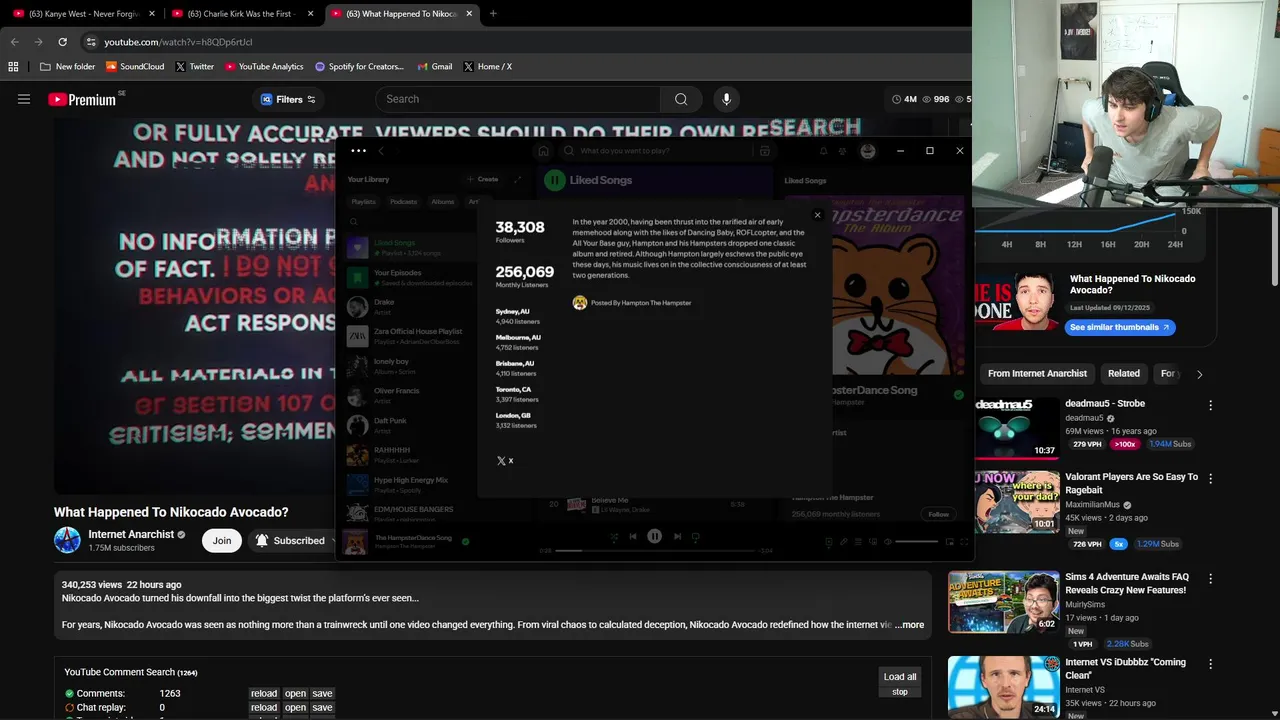Select From Internet Anarchist chip
Viewport: 1280px width, 720px height.
coord(1037,373)
